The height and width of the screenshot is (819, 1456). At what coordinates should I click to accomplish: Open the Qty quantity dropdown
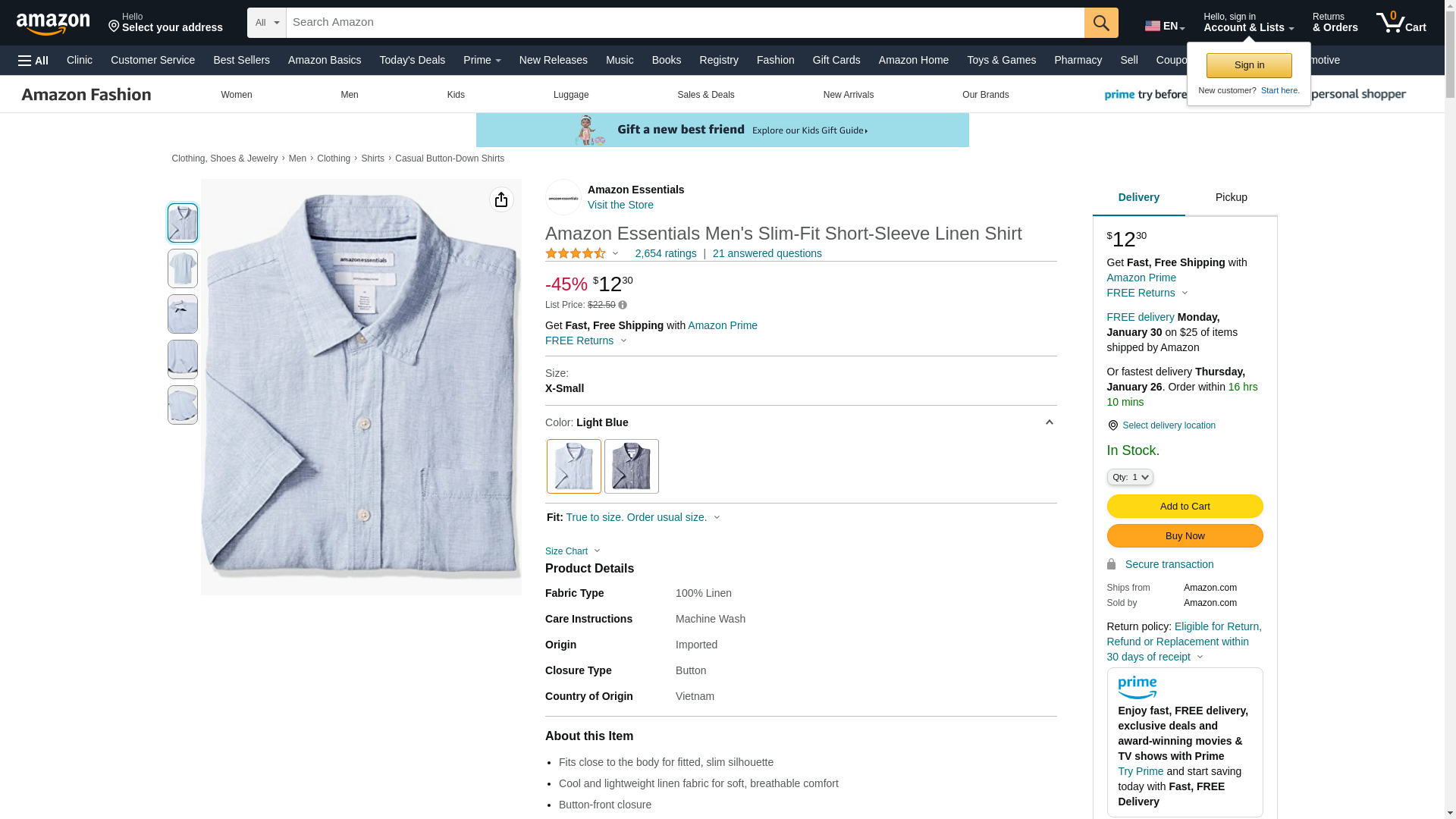[1130, 477]
